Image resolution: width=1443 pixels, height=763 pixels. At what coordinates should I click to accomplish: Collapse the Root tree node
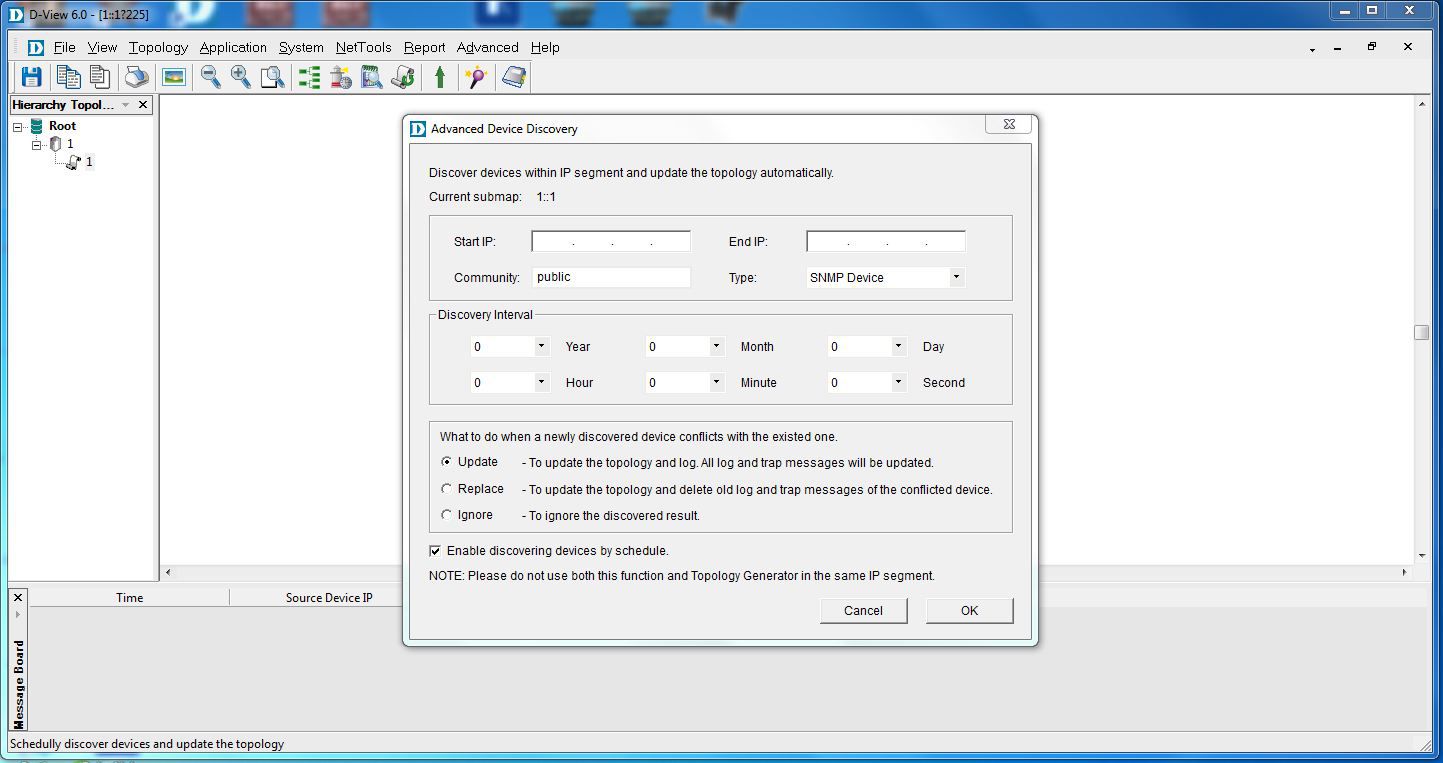point(18,127)
